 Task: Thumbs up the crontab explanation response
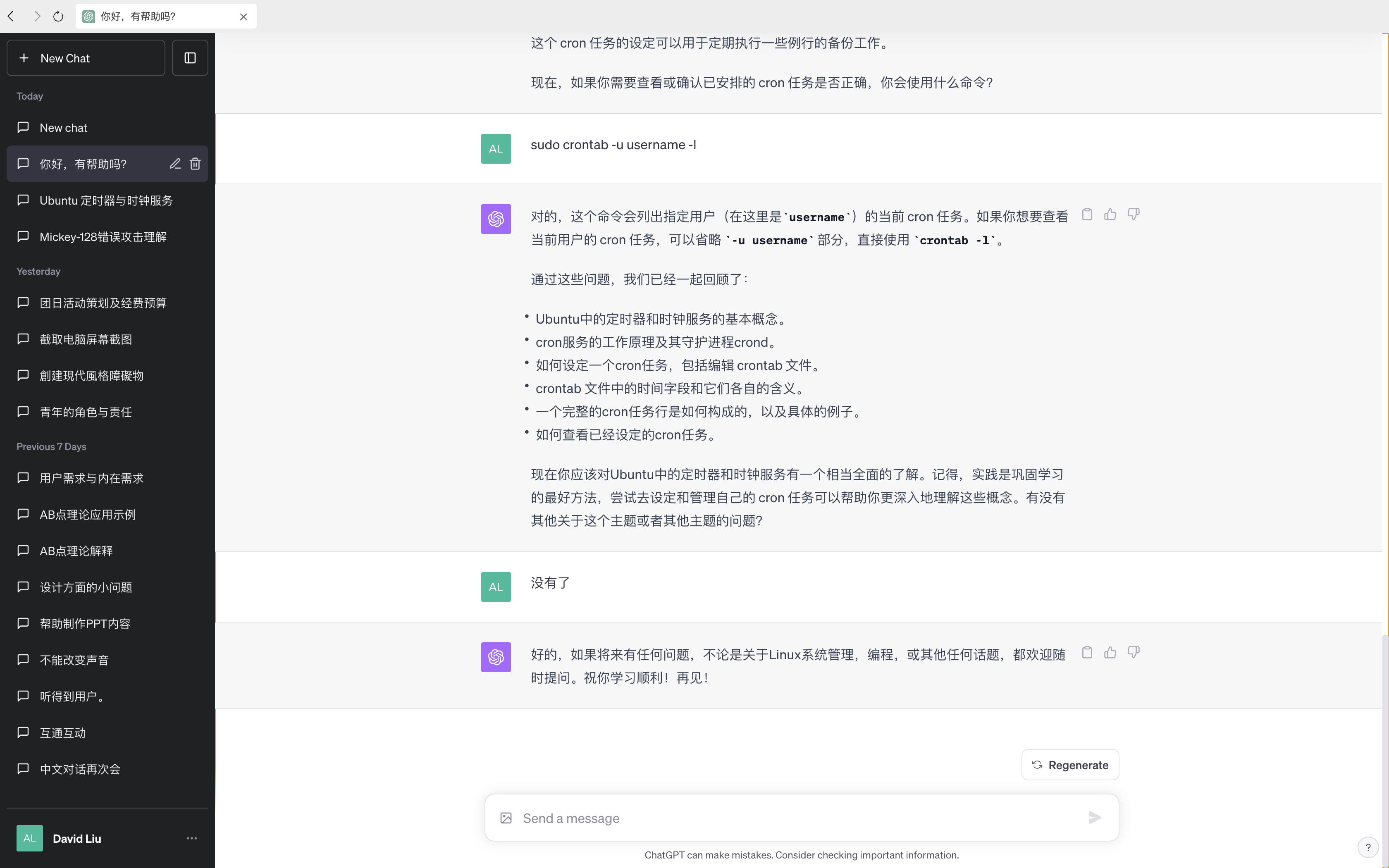[1110, 215]
